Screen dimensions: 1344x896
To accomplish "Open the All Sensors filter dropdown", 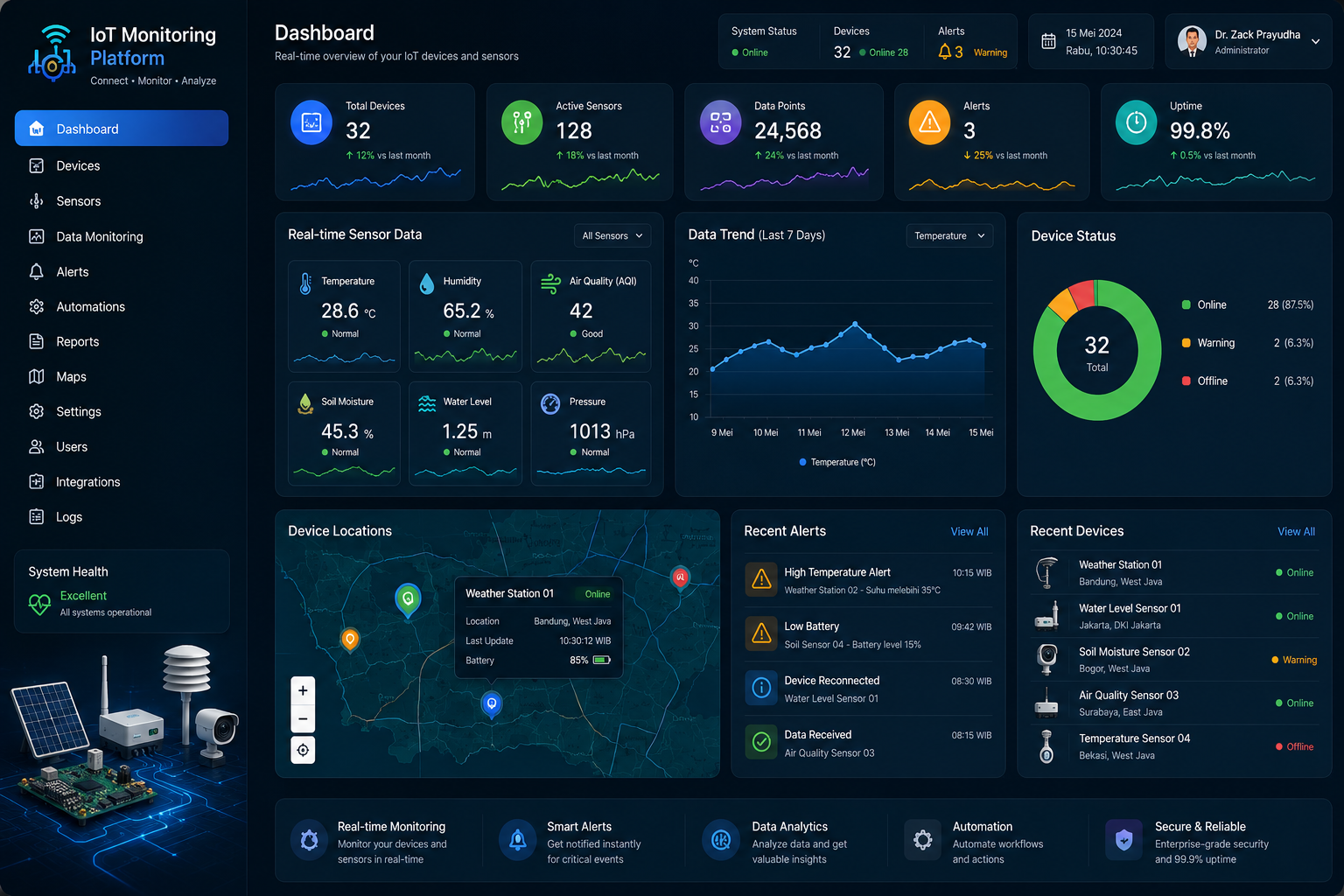I will [613, 235].
